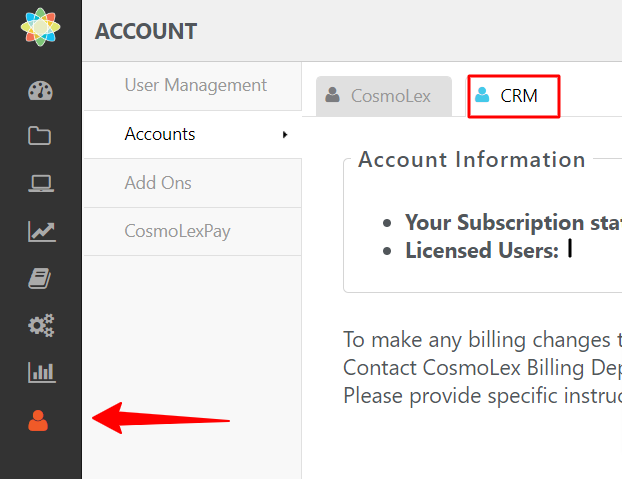622x479 pixels.
Task: Go to CosmoLexPay menu item
Action: (x=176, y=231)
